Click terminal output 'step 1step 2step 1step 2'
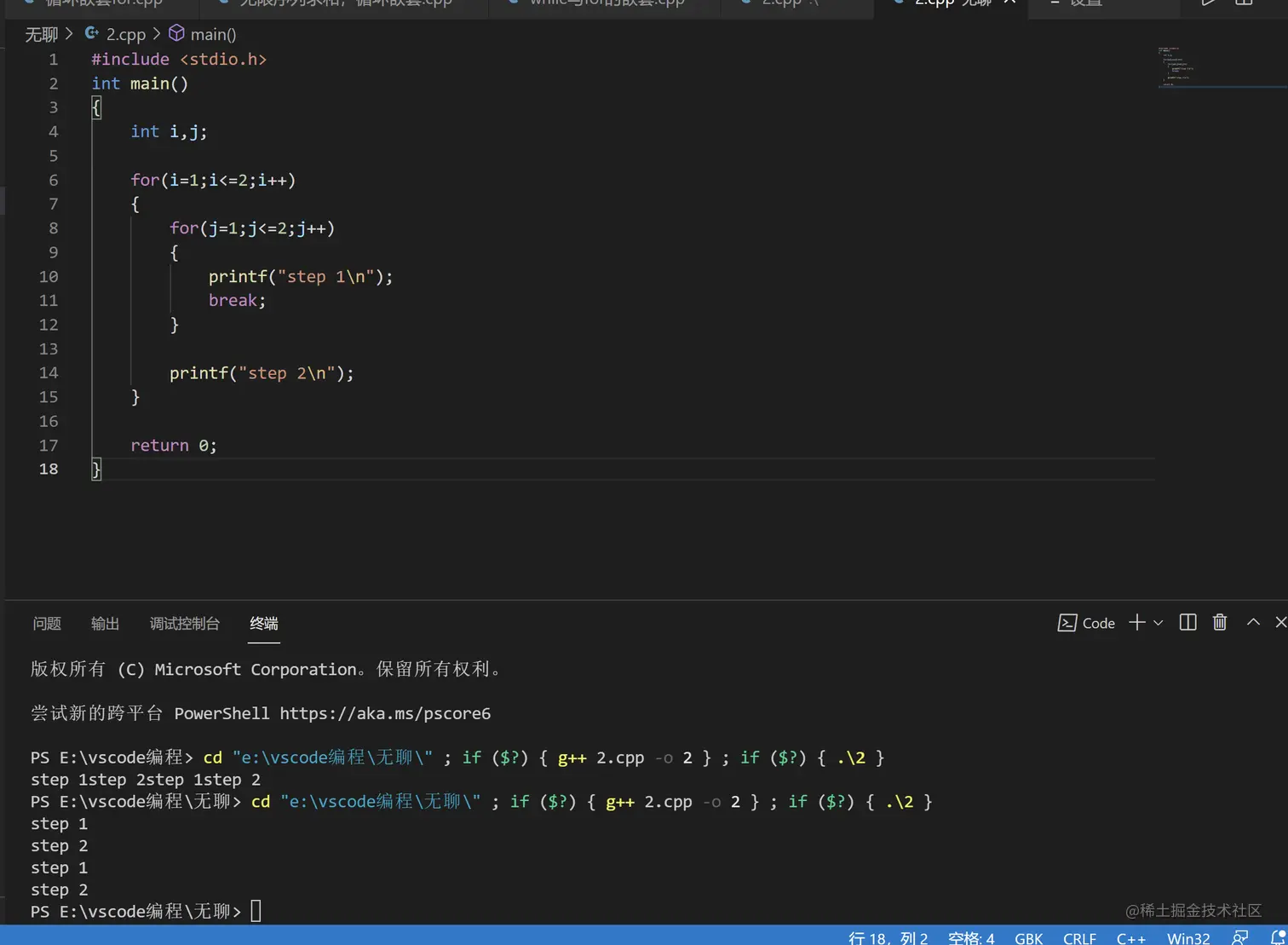1288x945 pixels. (x=146, y=780)
